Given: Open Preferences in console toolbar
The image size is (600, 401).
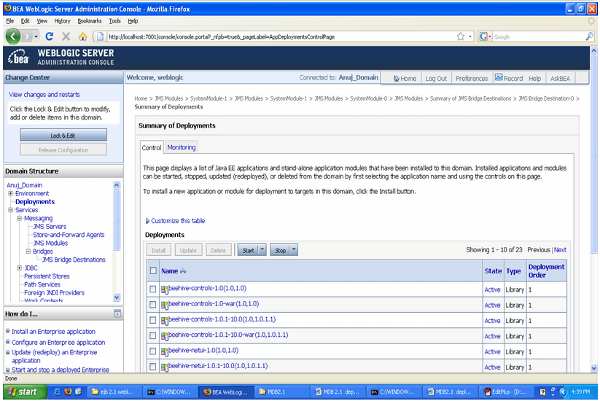Looking at the screenshot, I should click(x=471, y=78).
